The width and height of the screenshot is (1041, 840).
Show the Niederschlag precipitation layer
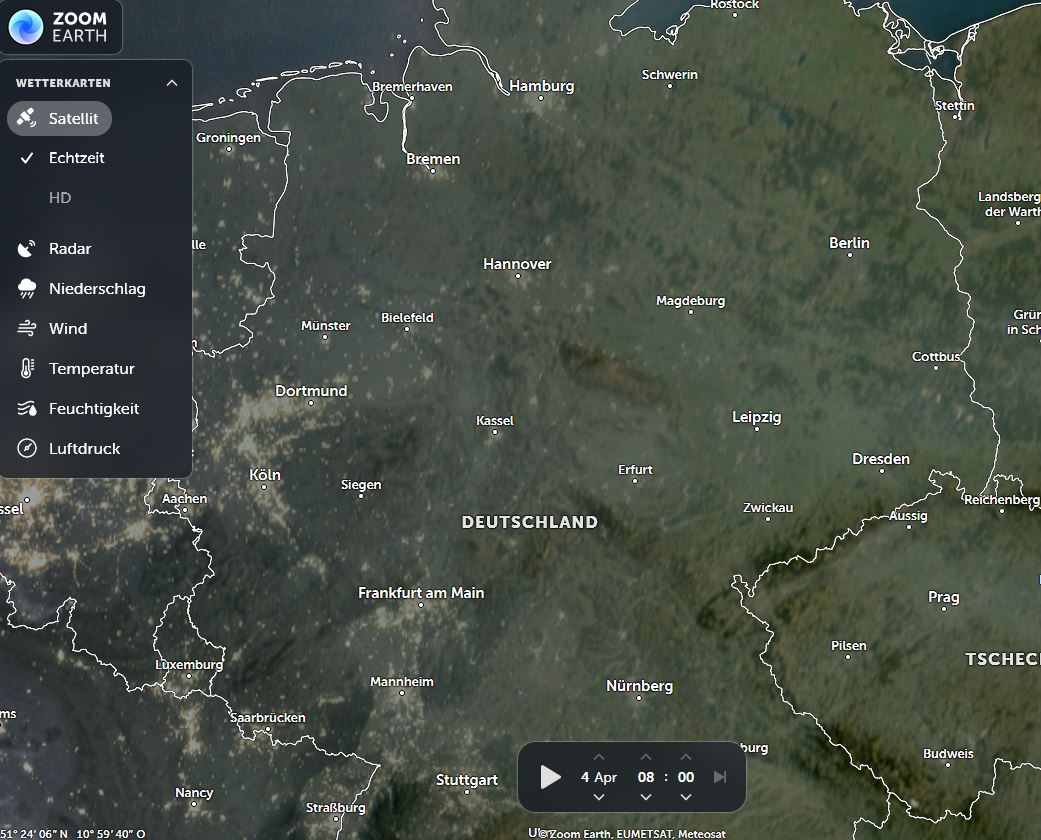(96, 288)
